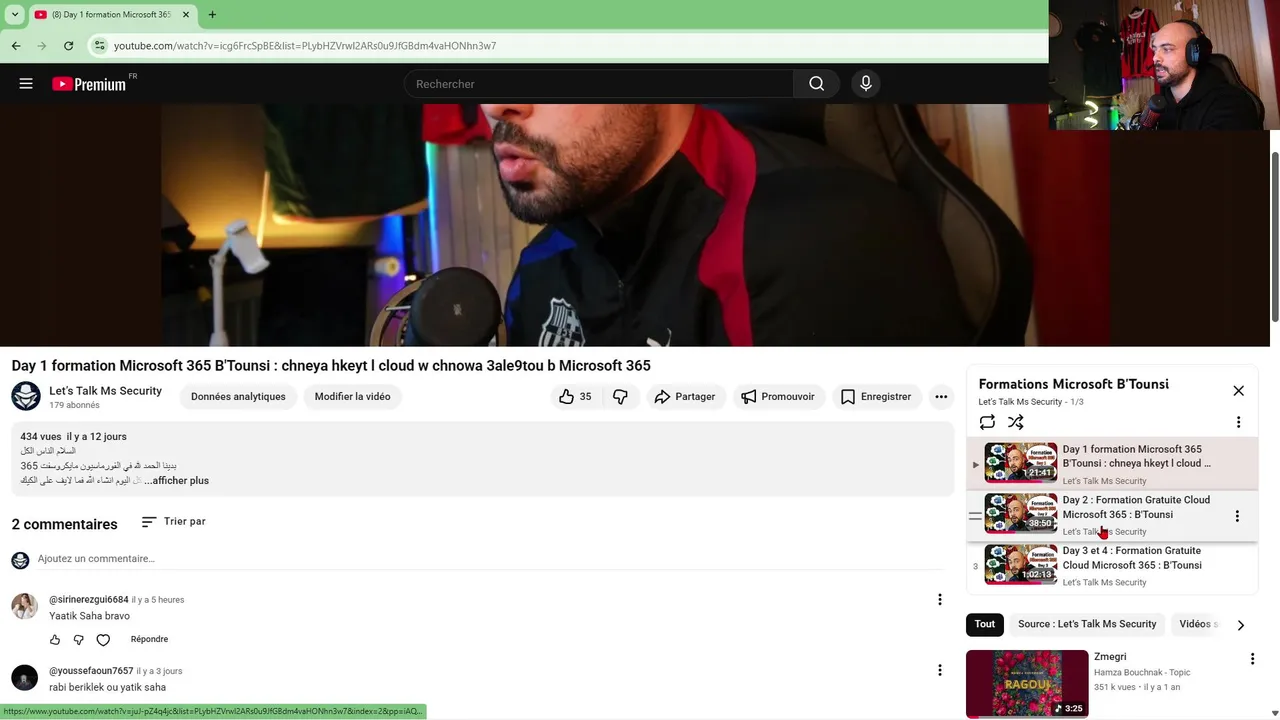Image resolution: width=1280 pixels, height=720 pixels.
Task: Click the browser address bar URL
Action: coord(305,46)
